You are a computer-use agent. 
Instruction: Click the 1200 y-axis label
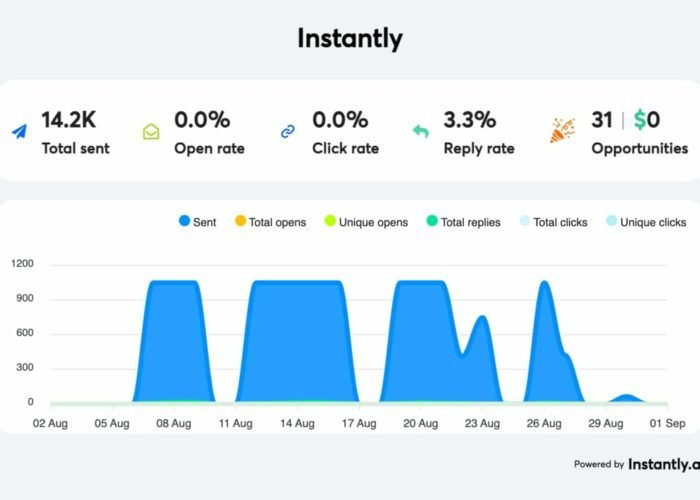click(22, 265)
